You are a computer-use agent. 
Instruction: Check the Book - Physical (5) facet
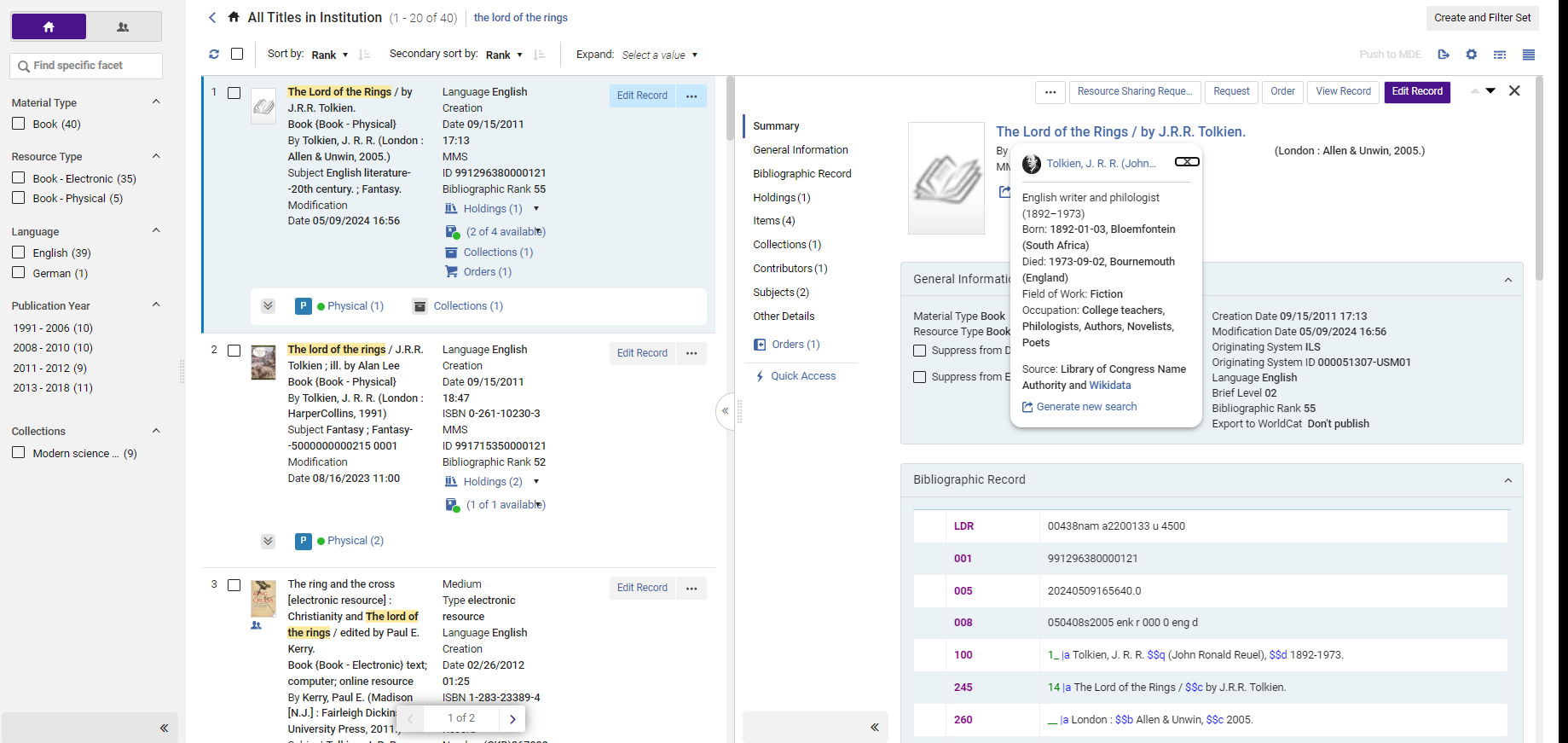tap(19, 198)
